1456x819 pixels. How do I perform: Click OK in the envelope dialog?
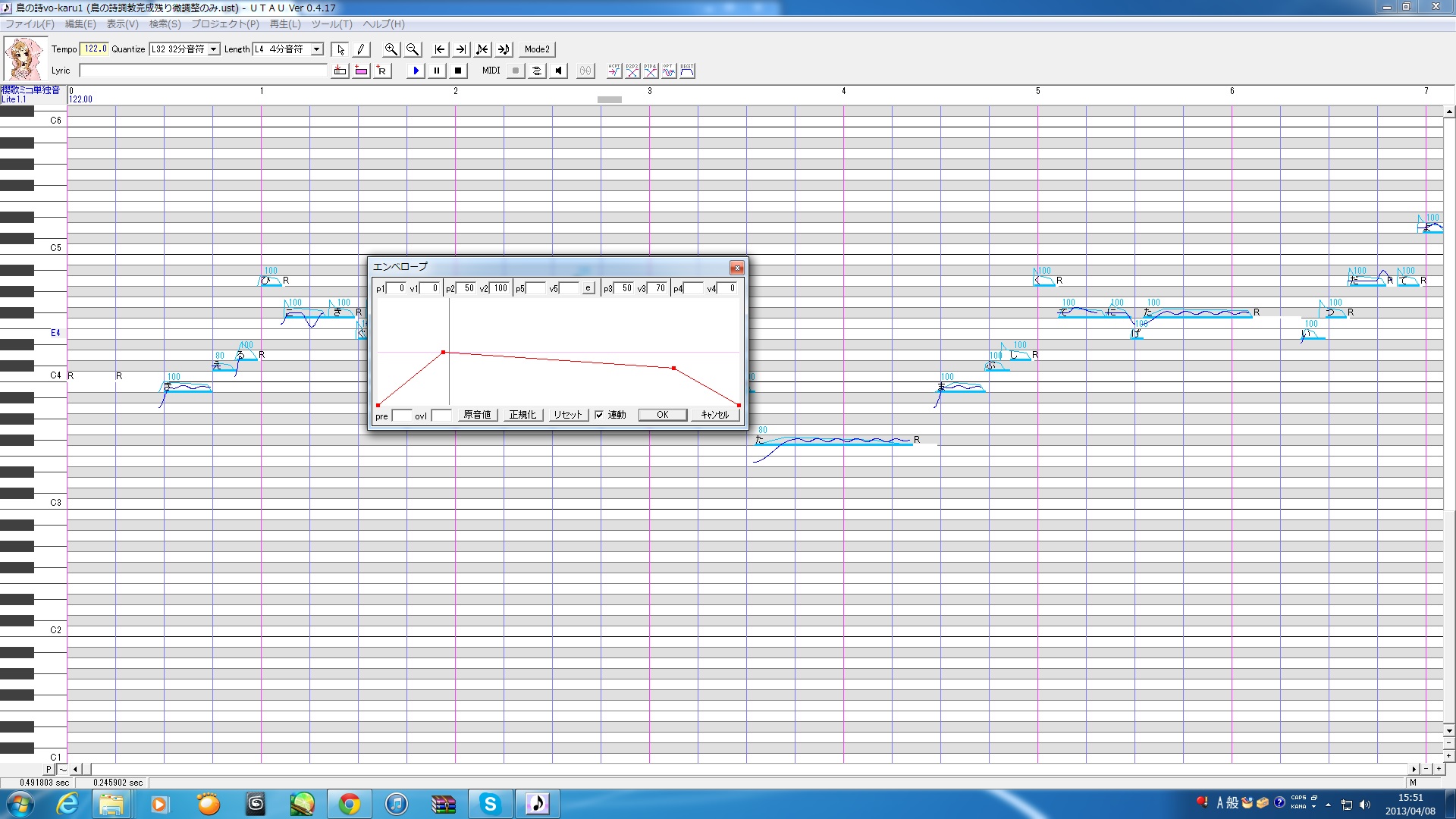coord(662,415)
